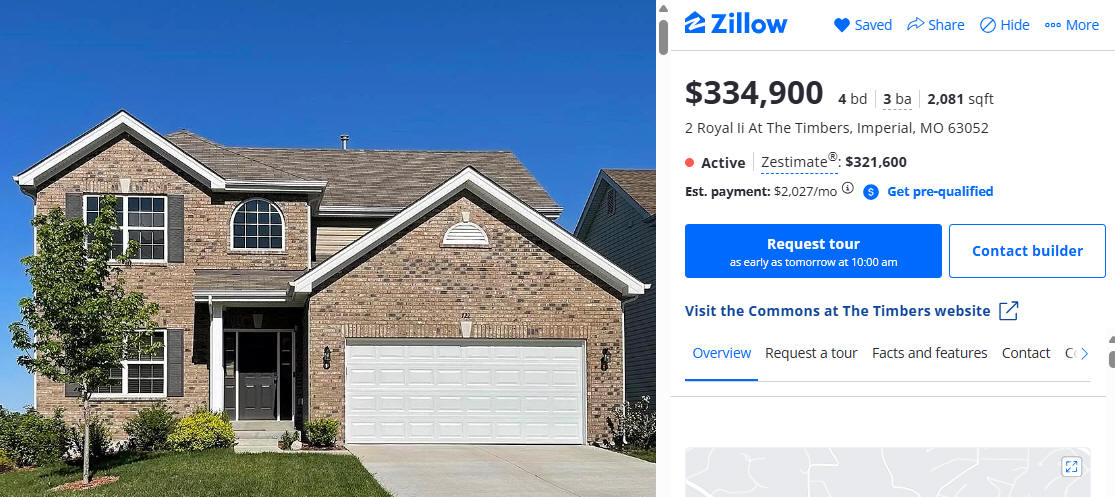This screenshot has height=497, width=1115.
Task: Open the Request a tour tab
Action: pos(811,353)
